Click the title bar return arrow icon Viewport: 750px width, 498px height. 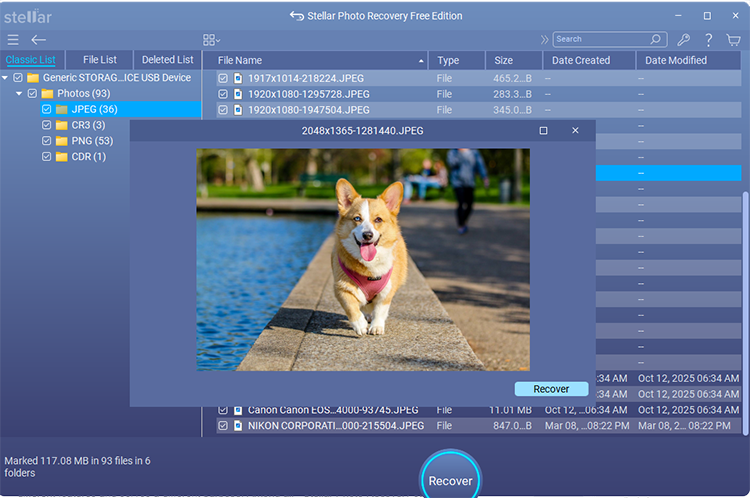click(x=297, y=16)
